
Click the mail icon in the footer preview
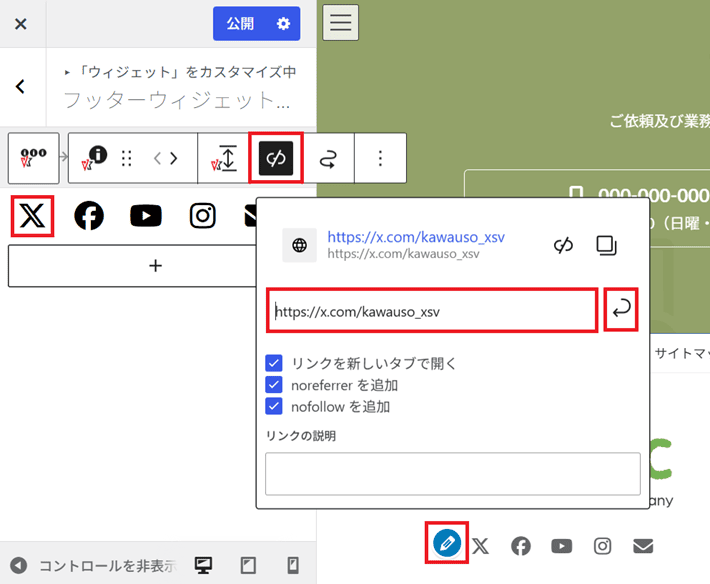pos(643,546)
